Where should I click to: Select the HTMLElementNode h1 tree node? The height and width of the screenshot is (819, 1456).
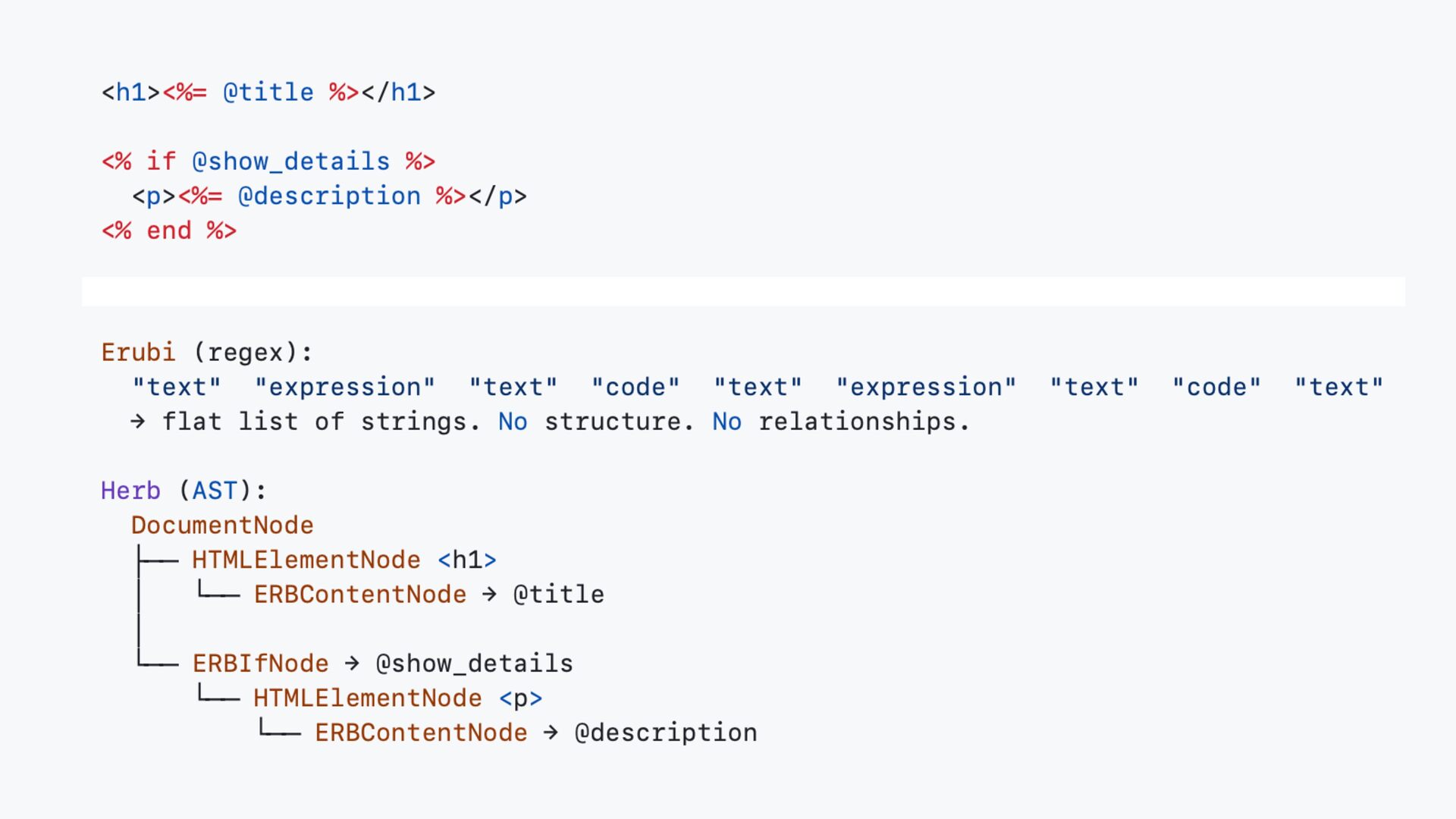point(306,560)
